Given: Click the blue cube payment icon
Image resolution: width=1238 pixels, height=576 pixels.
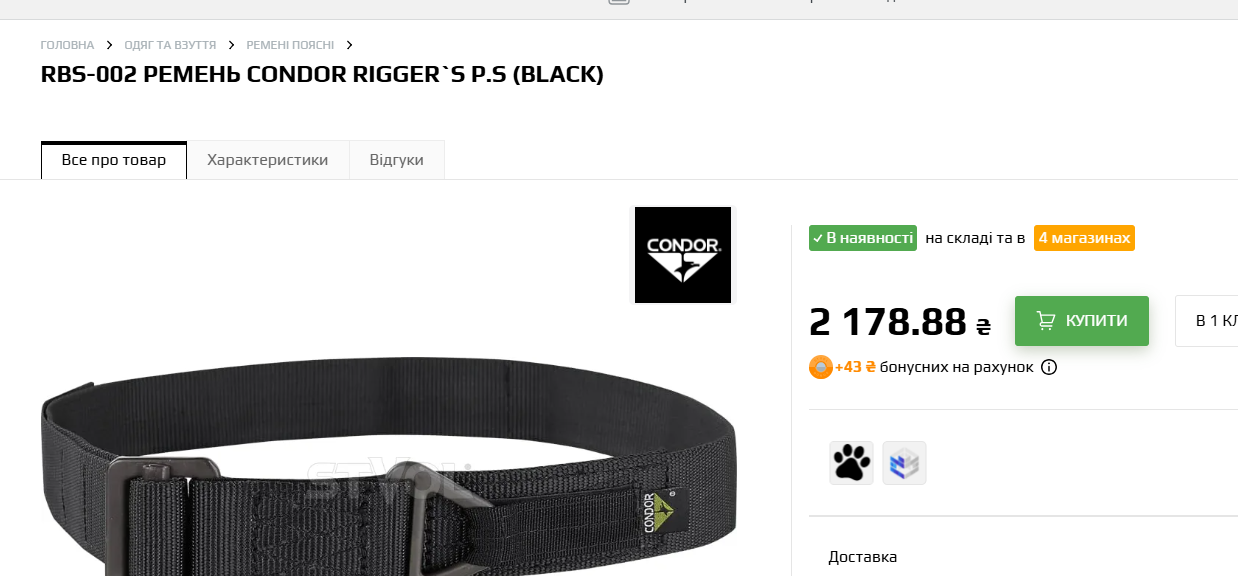Looking at the screenshot, I should coord(904,463).
